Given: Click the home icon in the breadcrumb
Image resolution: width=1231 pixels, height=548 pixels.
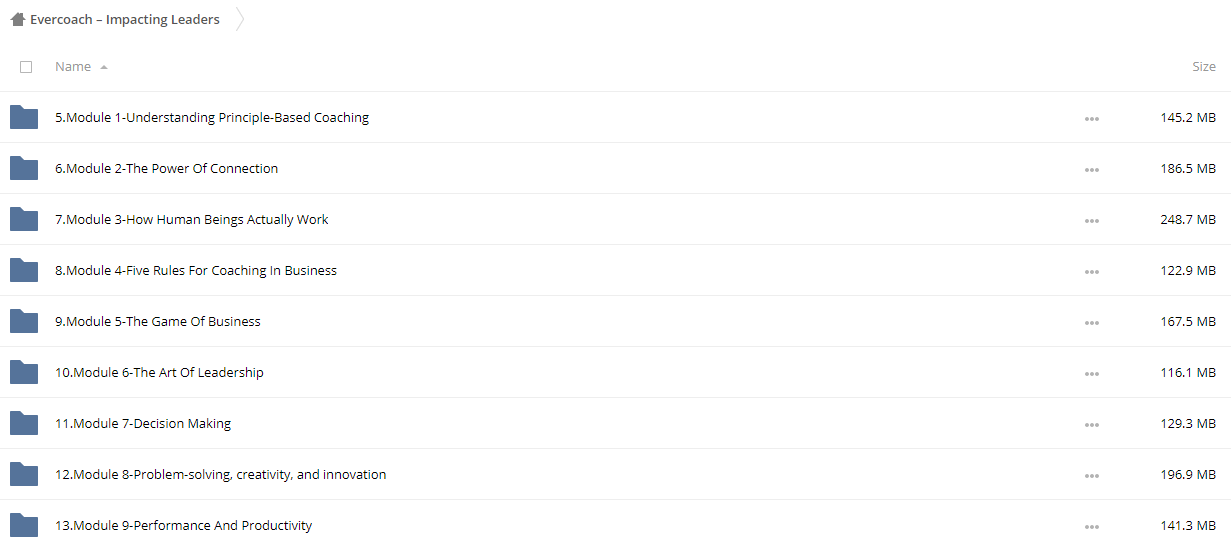Looking at the screenshot, I should click(x=17, y=19).
